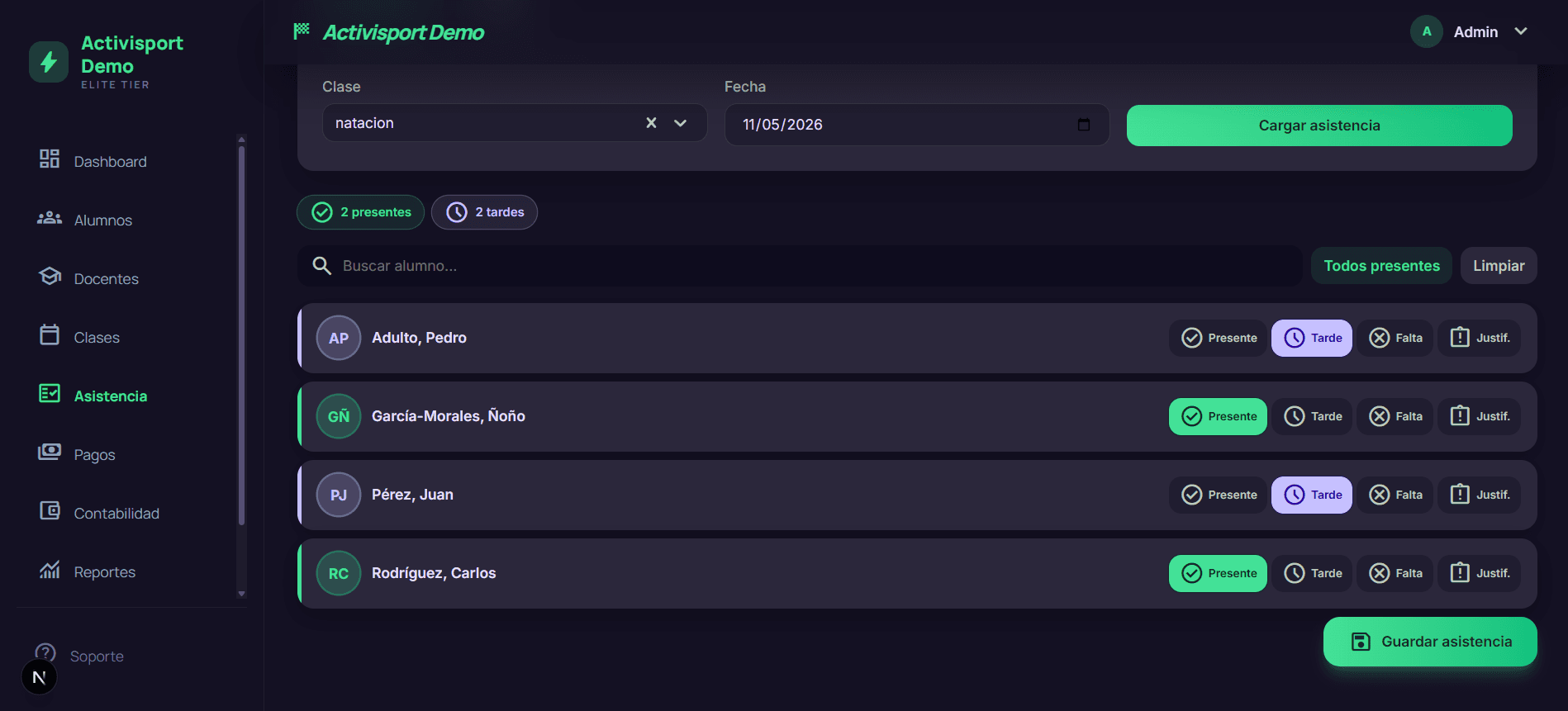Viewport: 1568px width, 711px height.
Task: Clear the natacion class selection
Action: [x=651, y=123]
